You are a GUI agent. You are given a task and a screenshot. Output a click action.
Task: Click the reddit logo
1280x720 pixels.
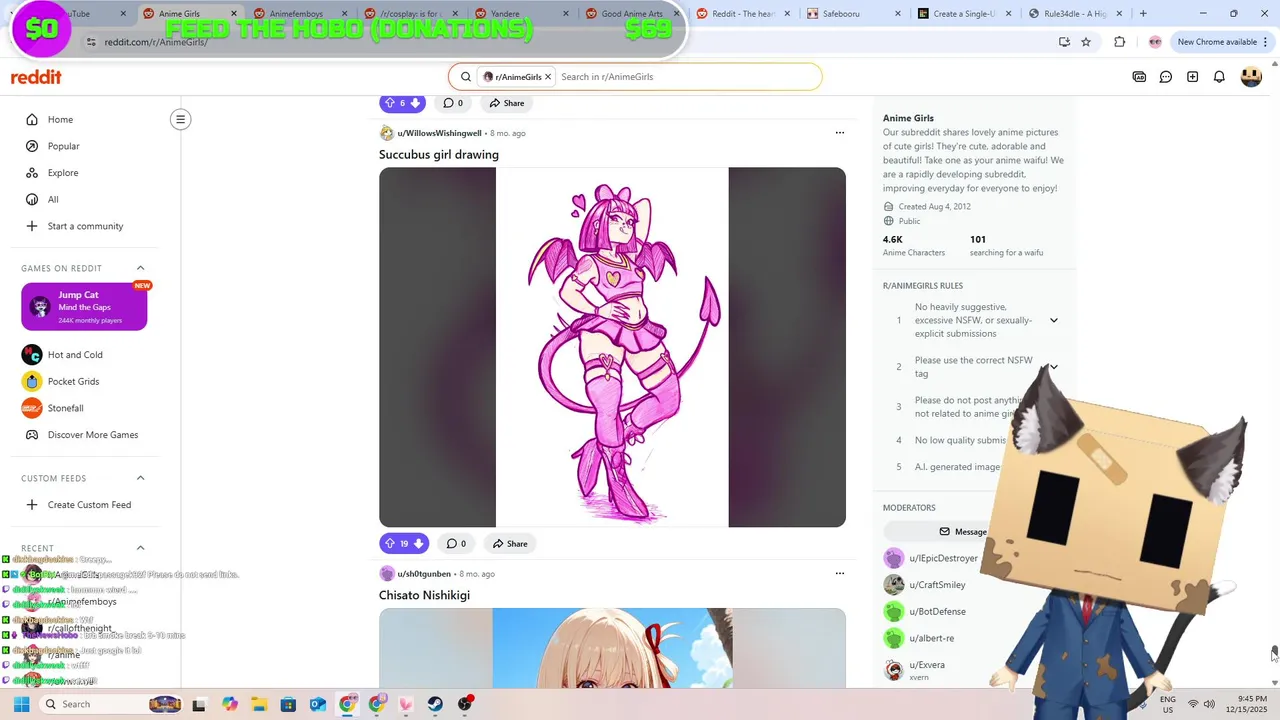[36, 77]
